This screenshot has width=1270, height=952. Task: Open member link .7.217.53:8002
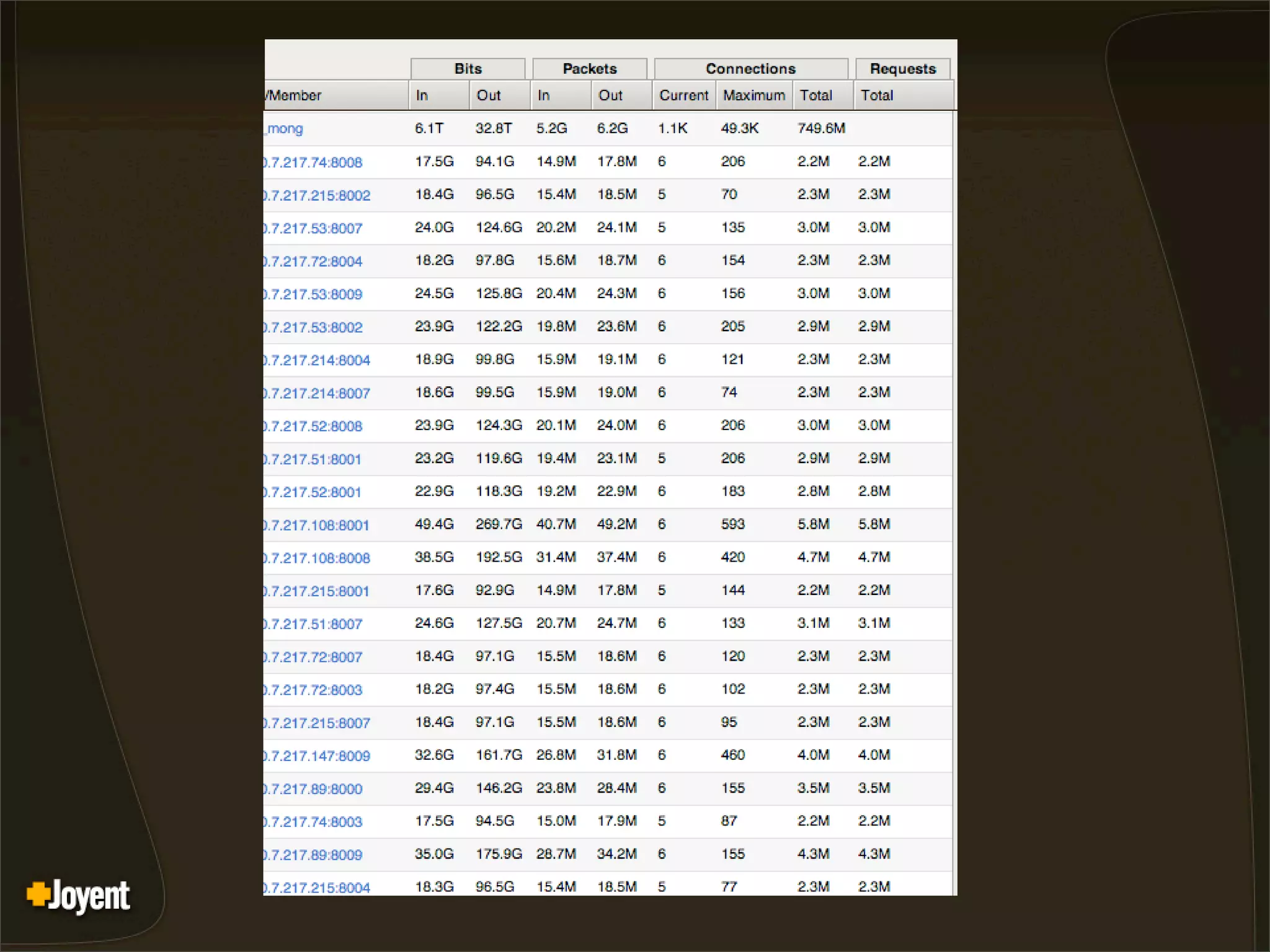(x=313, y=327)
